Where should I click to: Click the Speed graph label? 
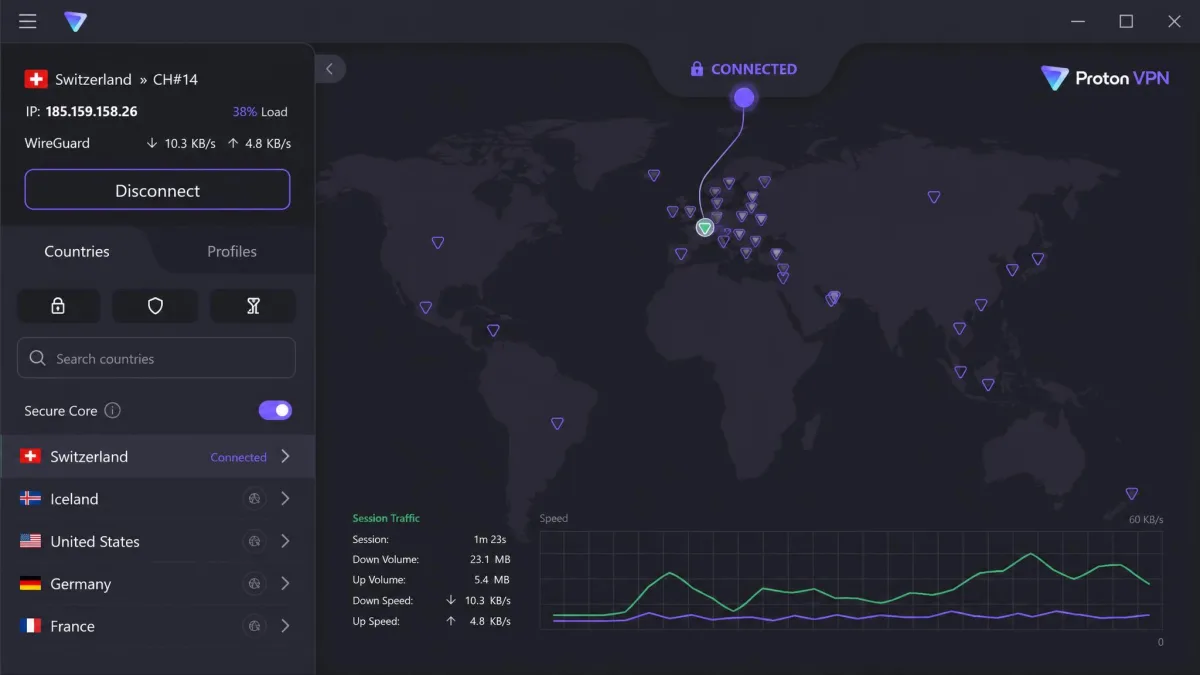click(x=554, y=518)
